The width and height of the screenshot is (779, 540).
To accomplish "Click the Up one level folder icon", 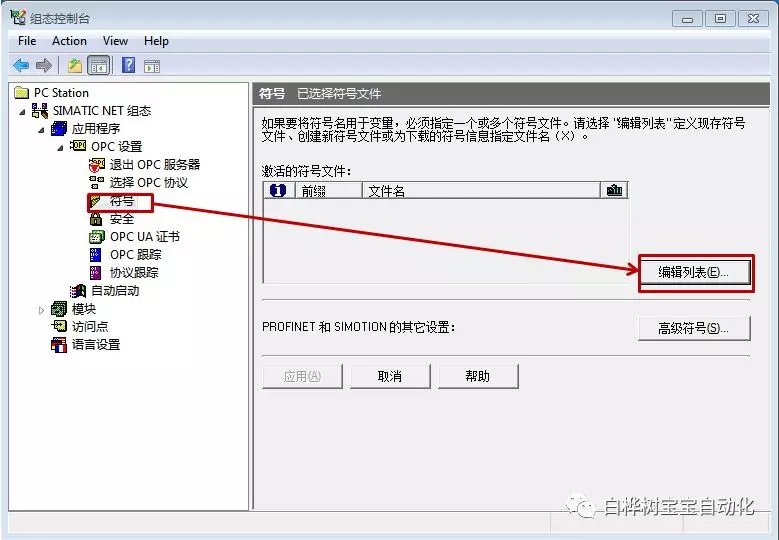I will click(74, 66).
